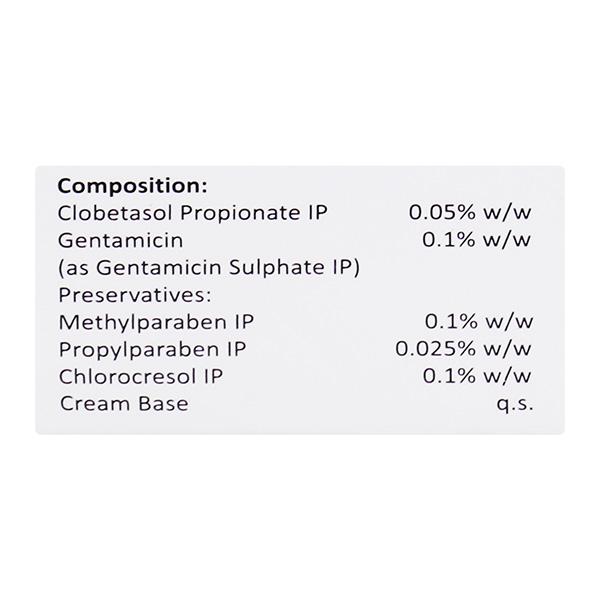Click the 0.05% w/w value
600x600 pixels.
469,213
